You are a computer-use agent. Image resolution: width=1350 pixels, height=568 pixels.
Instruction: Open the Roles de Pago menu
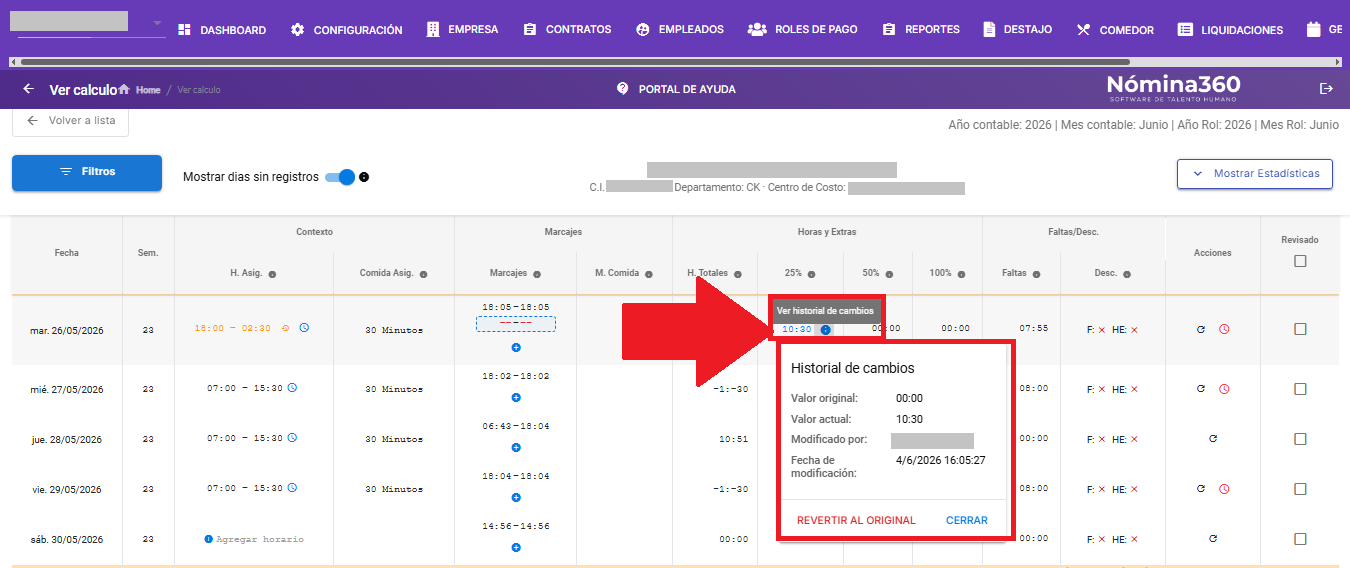pos(803,30)
